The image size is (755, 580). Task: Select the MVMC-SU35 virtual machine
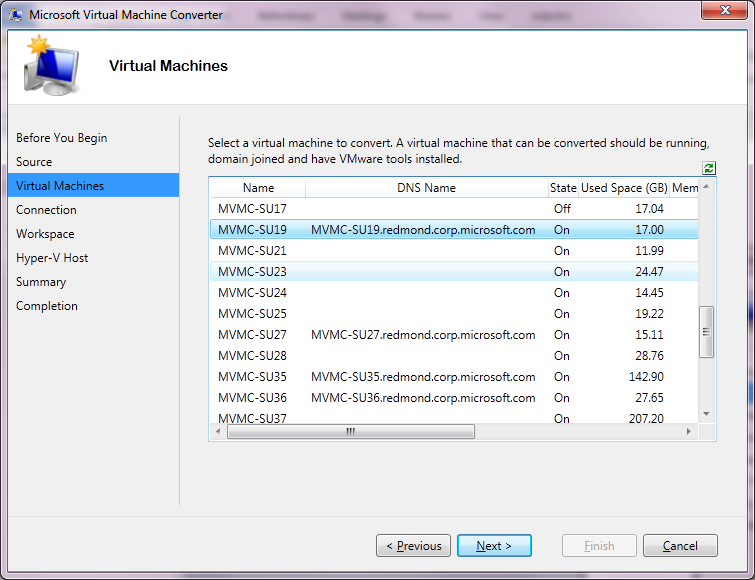(x=455, y=376)
